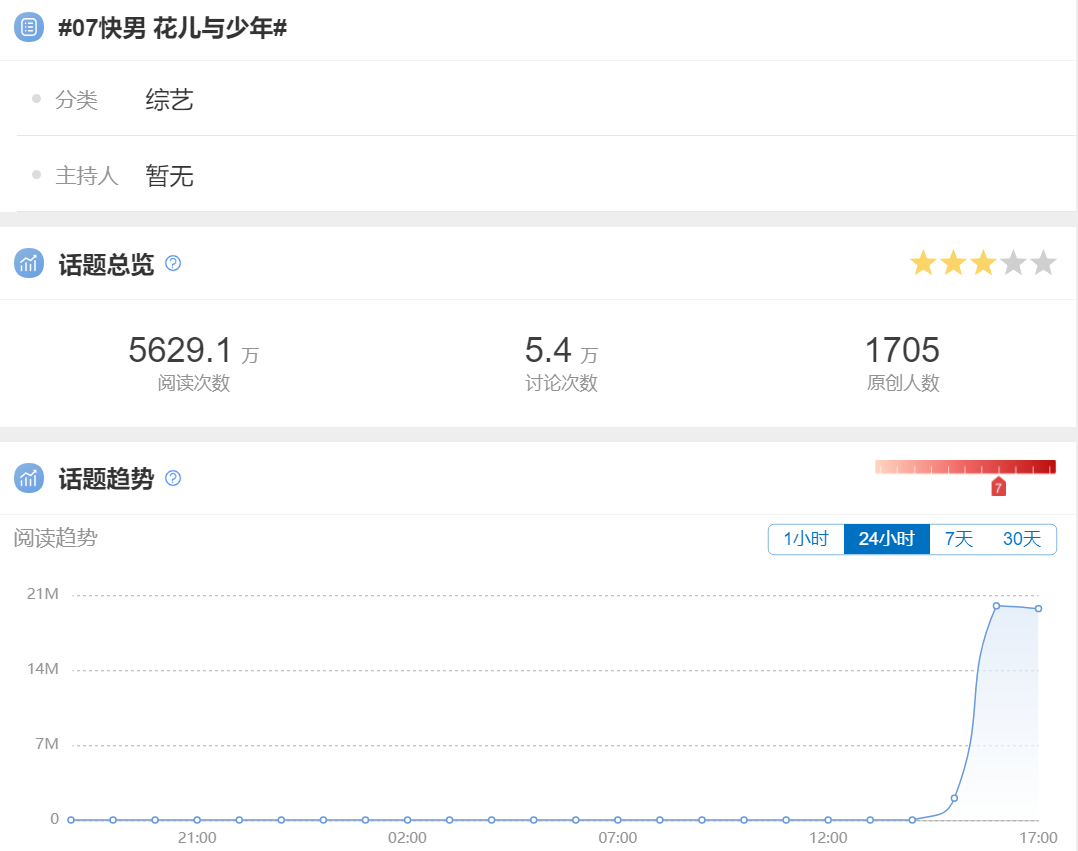Click the 暂无 host value

pyautogui.click(x=169, y=176)
